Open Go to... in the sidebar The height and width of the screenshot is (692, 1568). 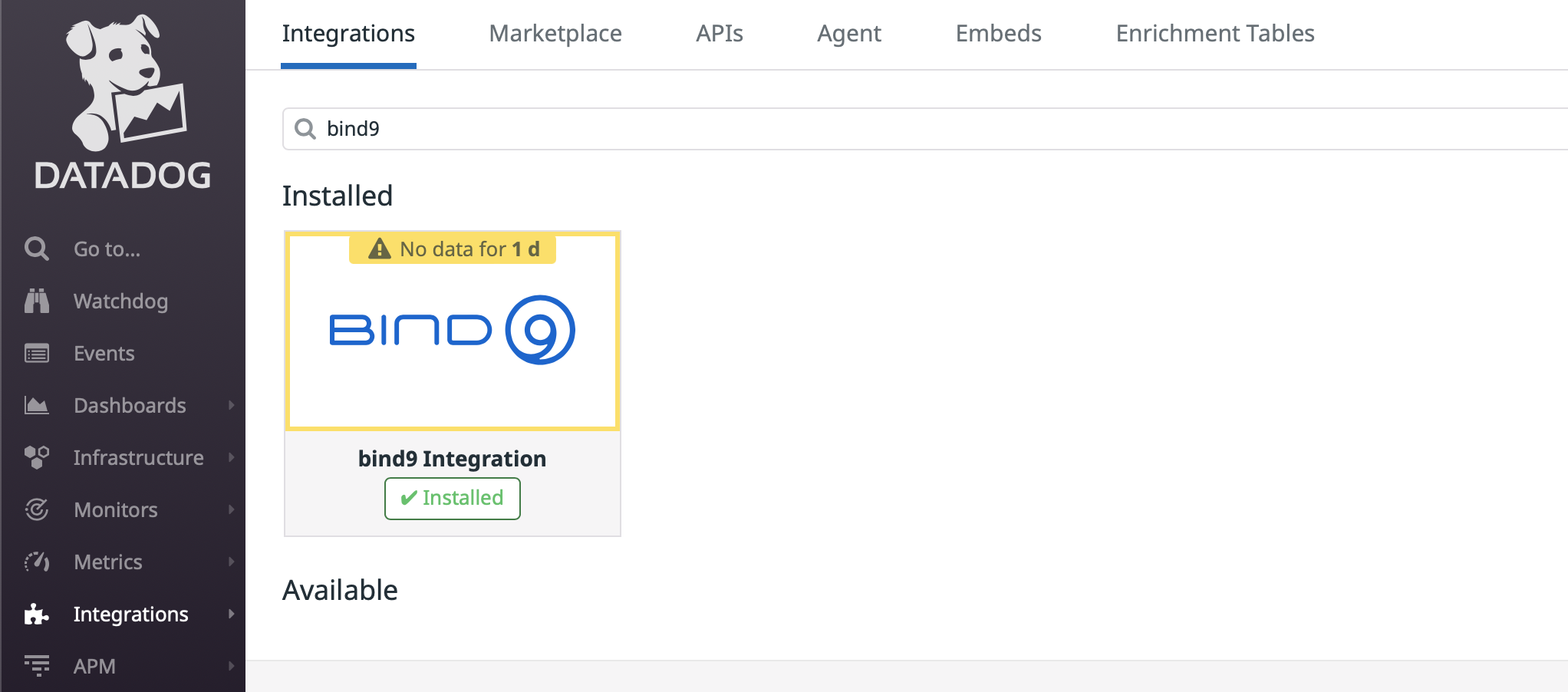click(x=107, y=249)
